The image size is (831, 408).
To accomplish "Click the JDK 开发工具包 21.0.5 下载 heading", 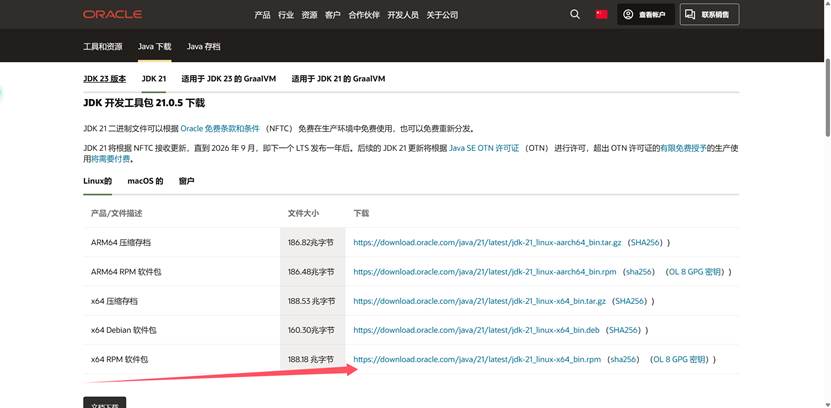I will tap(144, 103).
